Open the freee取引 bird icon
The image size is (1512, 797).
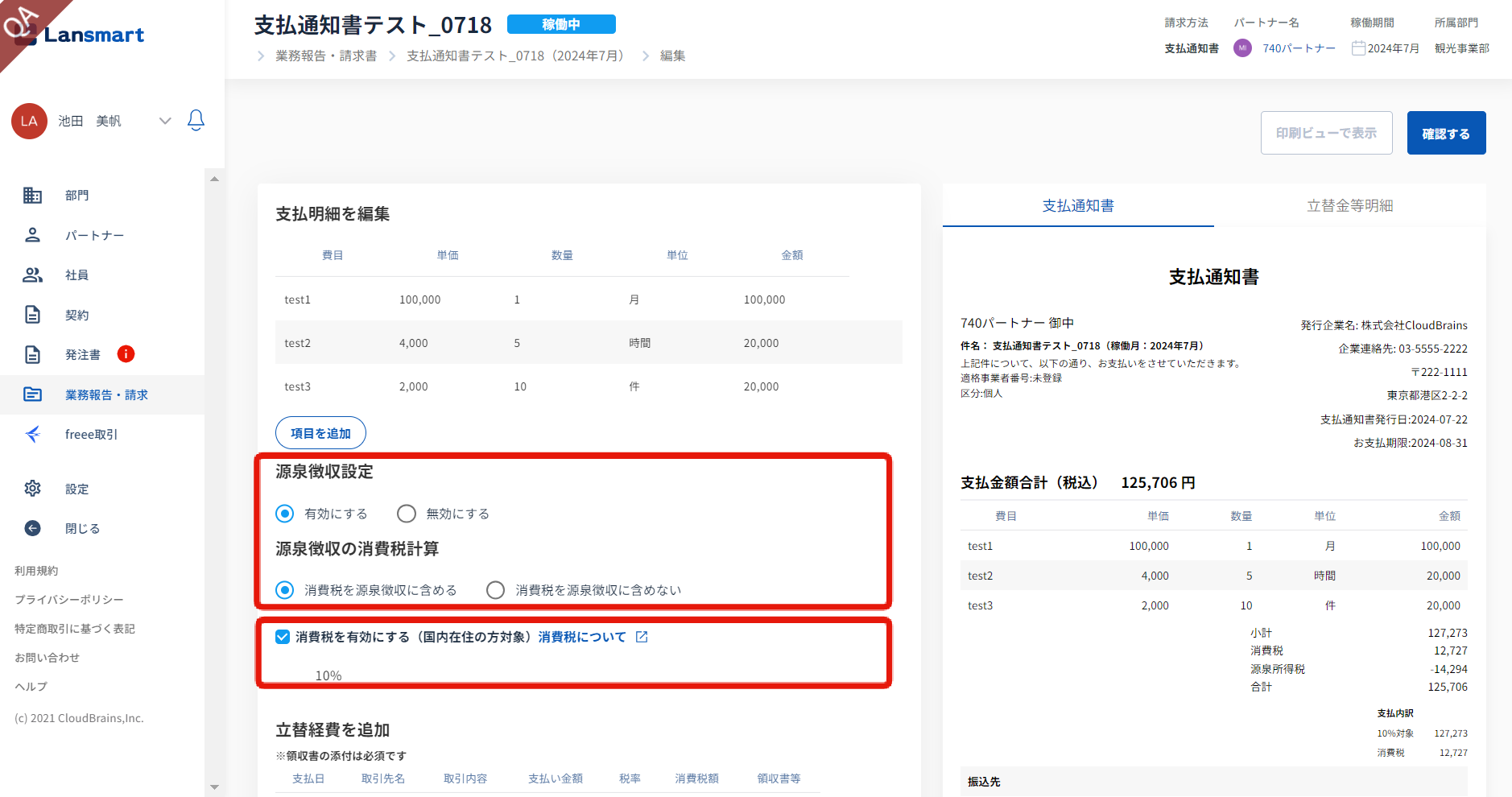[x=32, y=435]
